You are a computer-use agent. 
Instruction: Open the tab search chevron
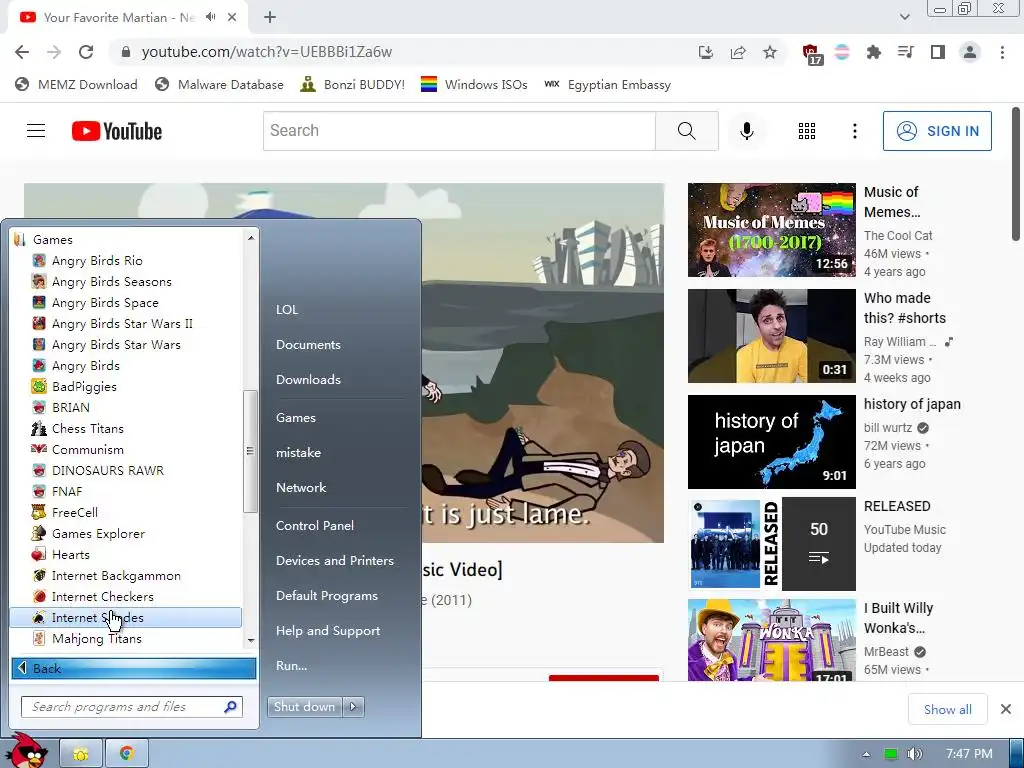click(x=904, y=17)
